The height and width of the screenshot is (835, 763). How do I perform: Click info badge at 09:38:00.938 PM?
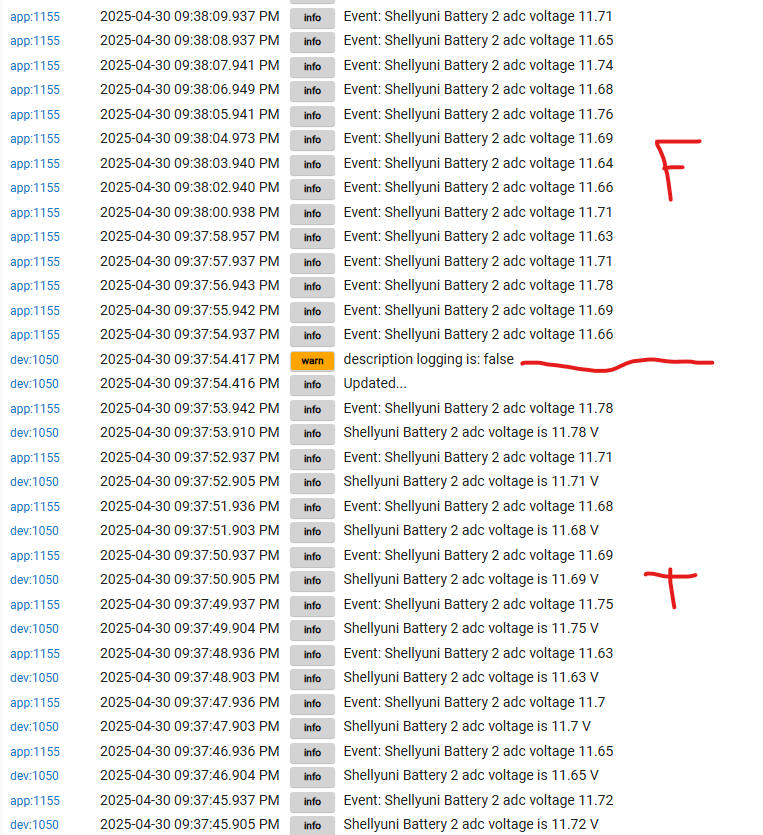(x=312, y=214)
